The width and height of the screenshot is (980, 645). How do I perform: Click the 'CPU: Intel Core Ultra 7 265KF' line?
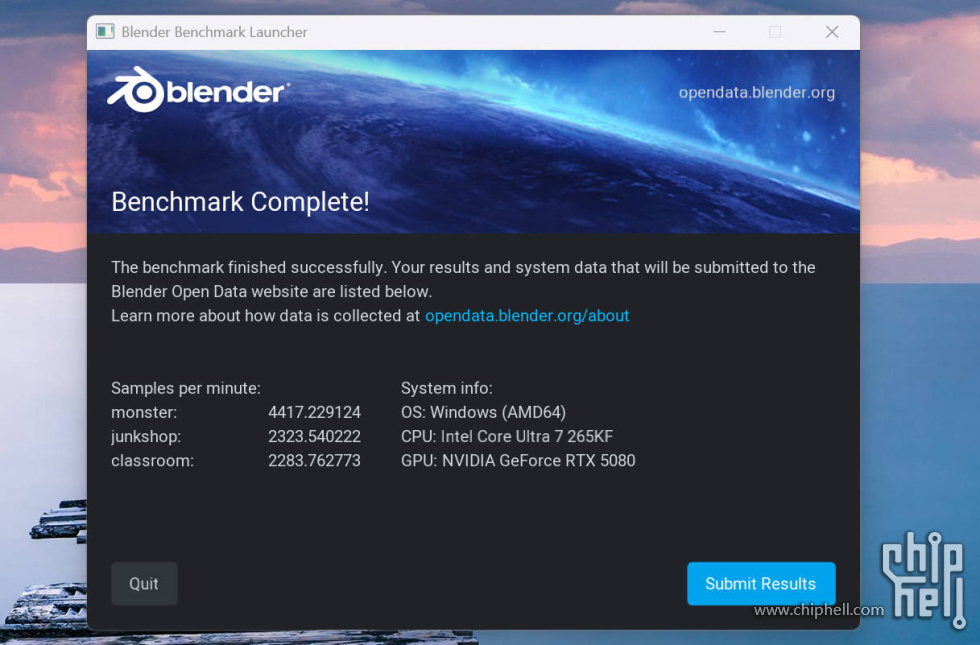[x=507, y=436]
